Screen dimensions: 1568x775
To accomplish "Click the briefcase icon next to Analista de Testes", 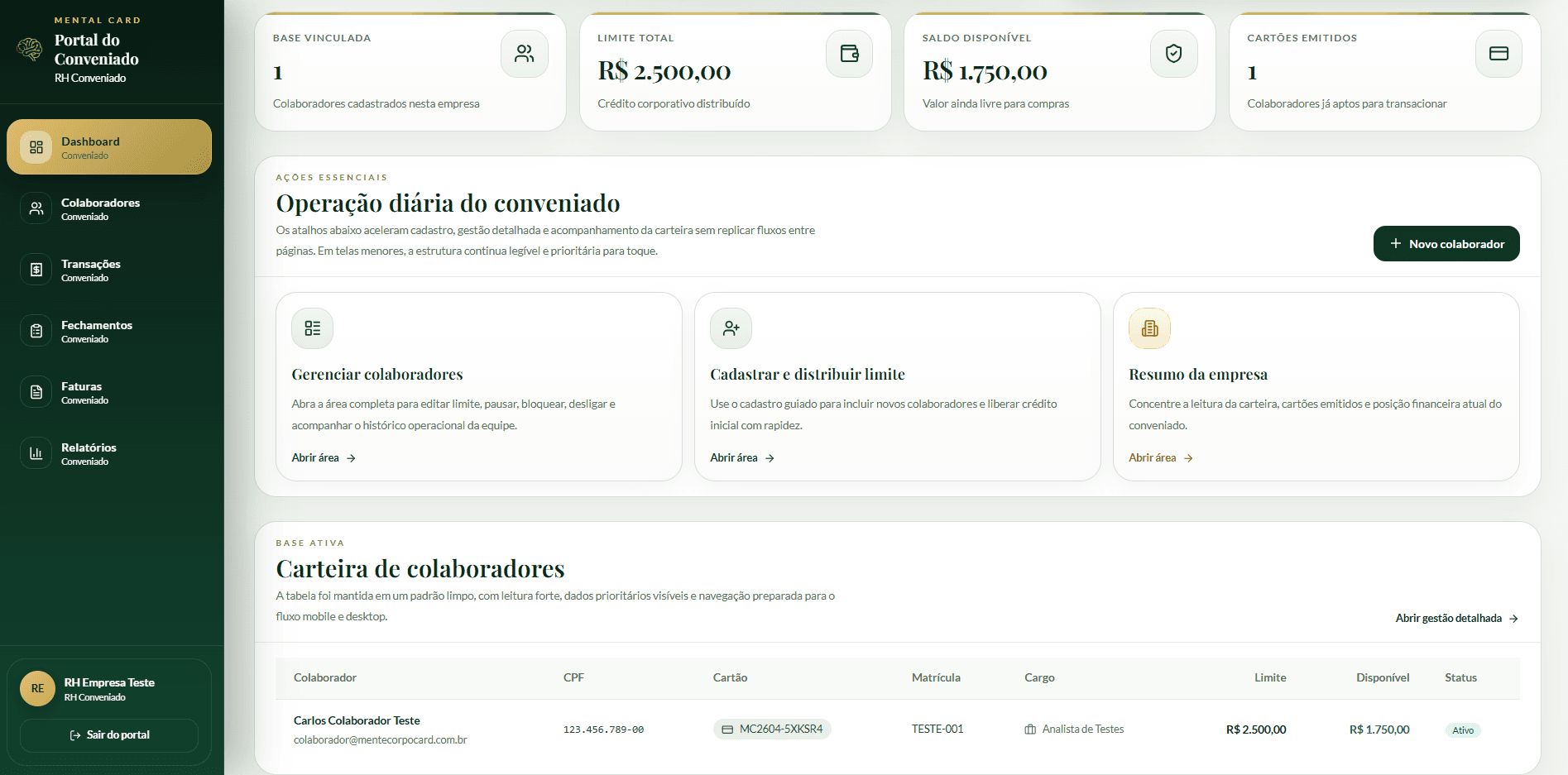I will 1029,729.
